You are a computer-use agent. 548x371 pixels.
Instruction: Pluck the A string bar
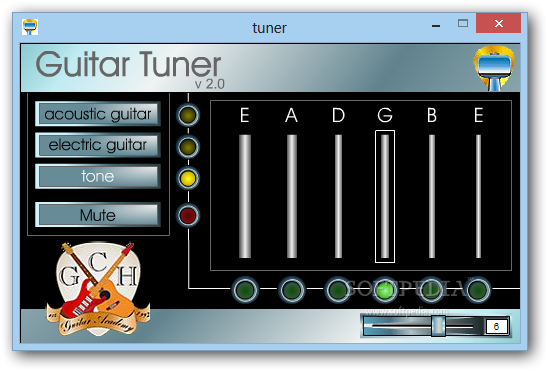[x=291, y=196]
